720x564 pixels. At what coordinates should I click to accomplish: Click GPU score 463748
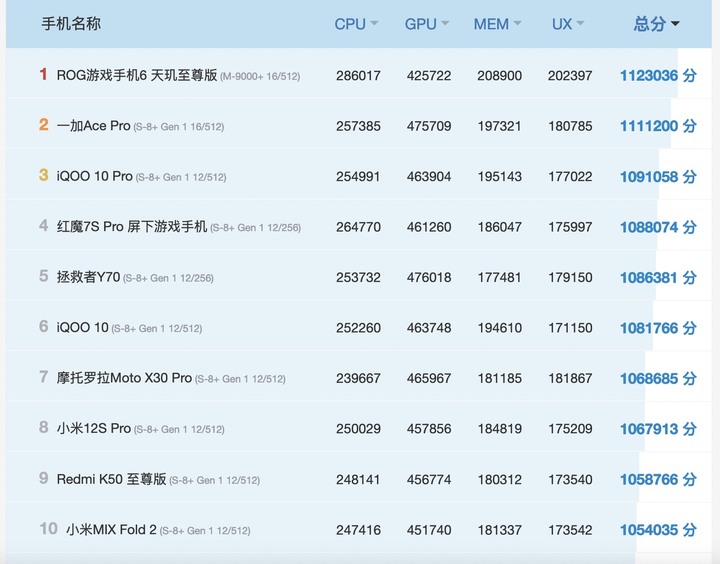[x=429, y=328]
